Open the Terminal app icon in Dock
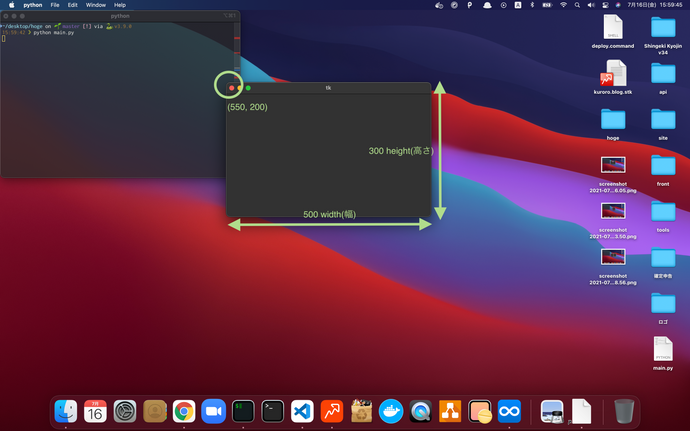 click(272, 411)
